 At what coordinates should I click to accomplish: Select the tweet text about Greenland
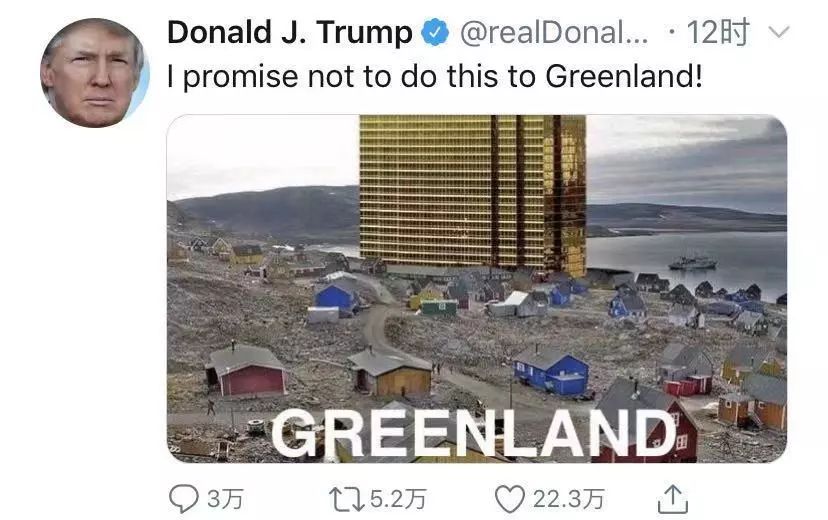pyautogui.click(x=435, y=77)
